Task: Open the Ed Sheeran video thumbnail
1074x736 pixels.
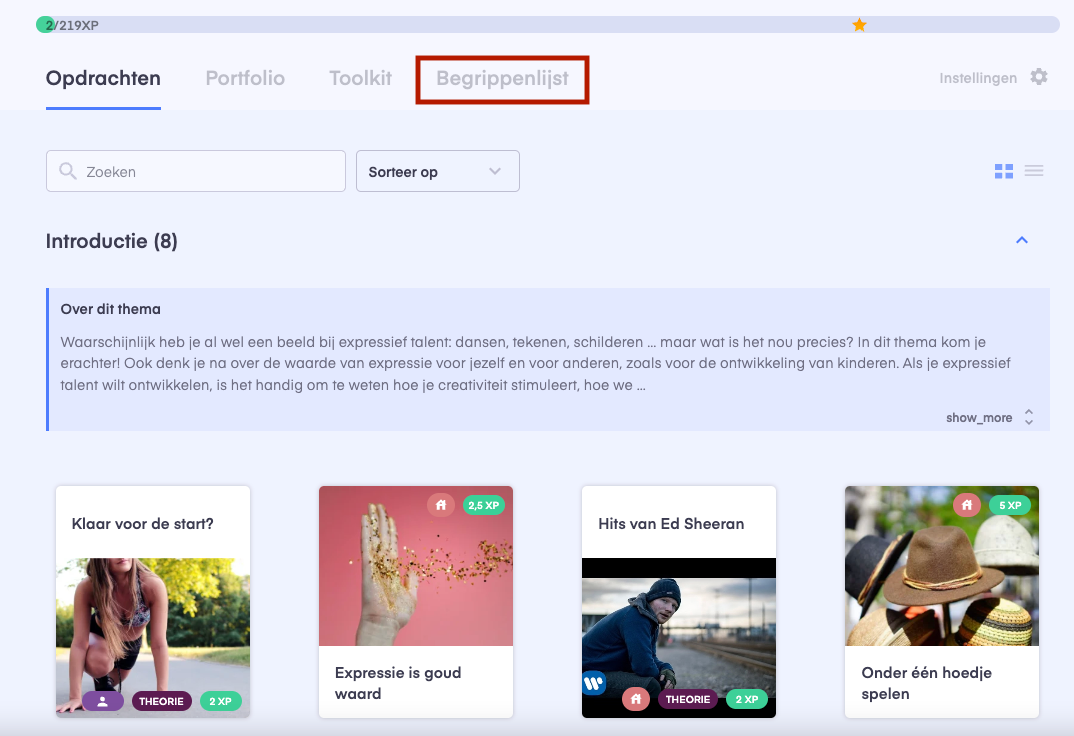Action: [679, 638]
